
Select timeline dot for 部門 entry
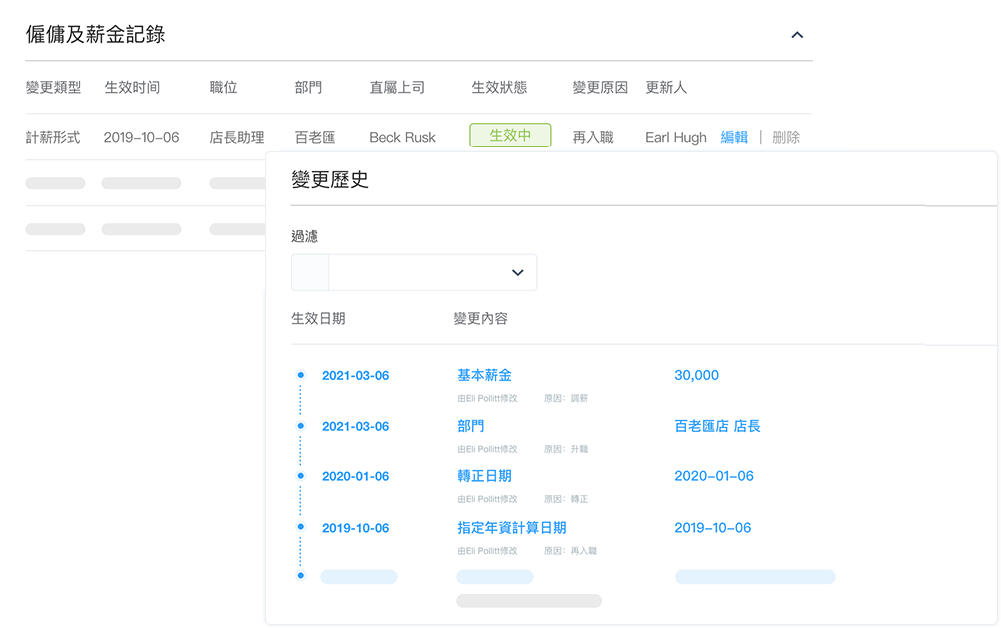coord(301,426)
